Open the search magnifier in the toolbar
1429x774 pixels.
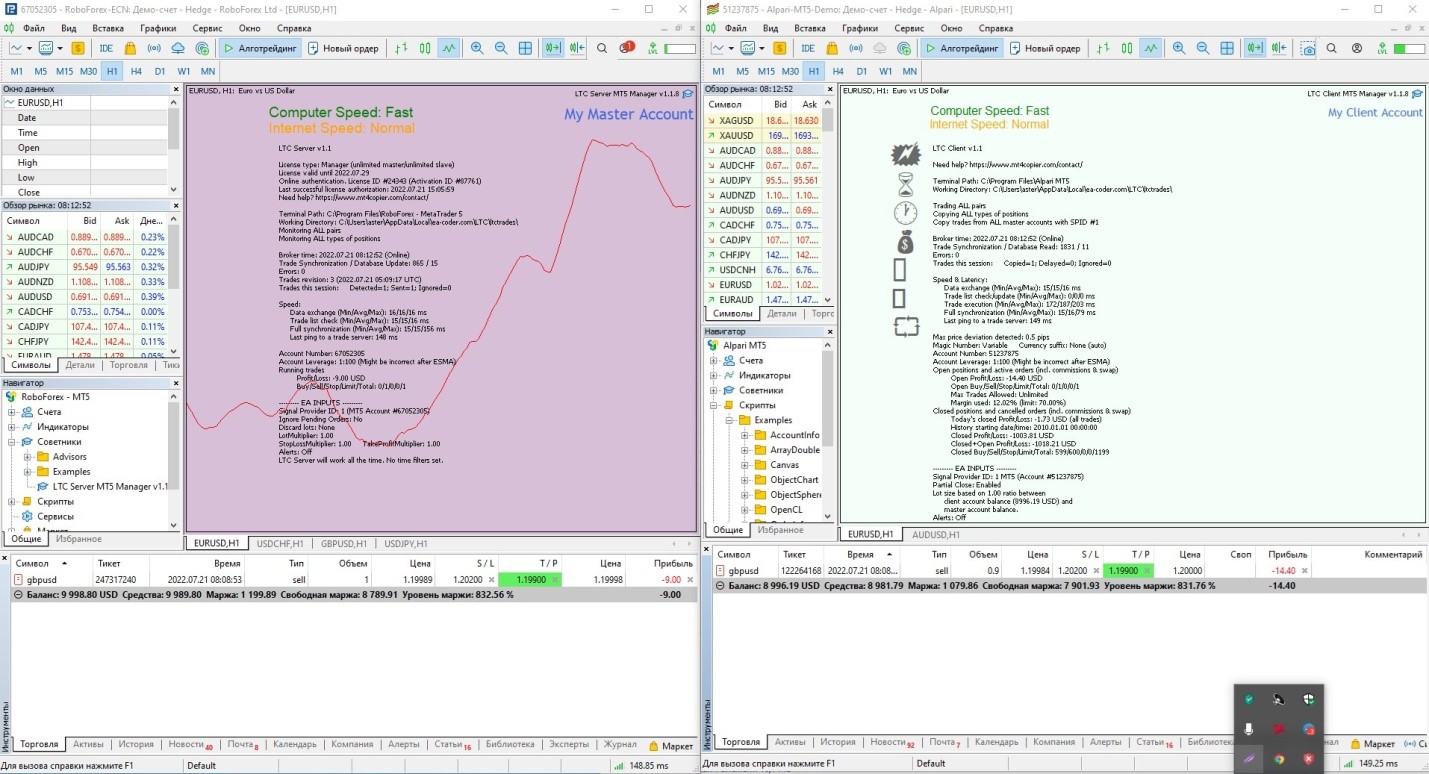click(x=601, y=47)
